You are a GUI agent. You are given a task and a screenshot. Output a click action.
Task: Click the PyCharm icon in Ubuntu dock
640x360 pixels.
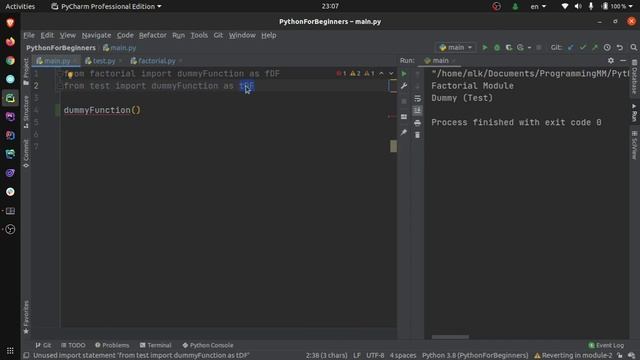tap(10, 98)
